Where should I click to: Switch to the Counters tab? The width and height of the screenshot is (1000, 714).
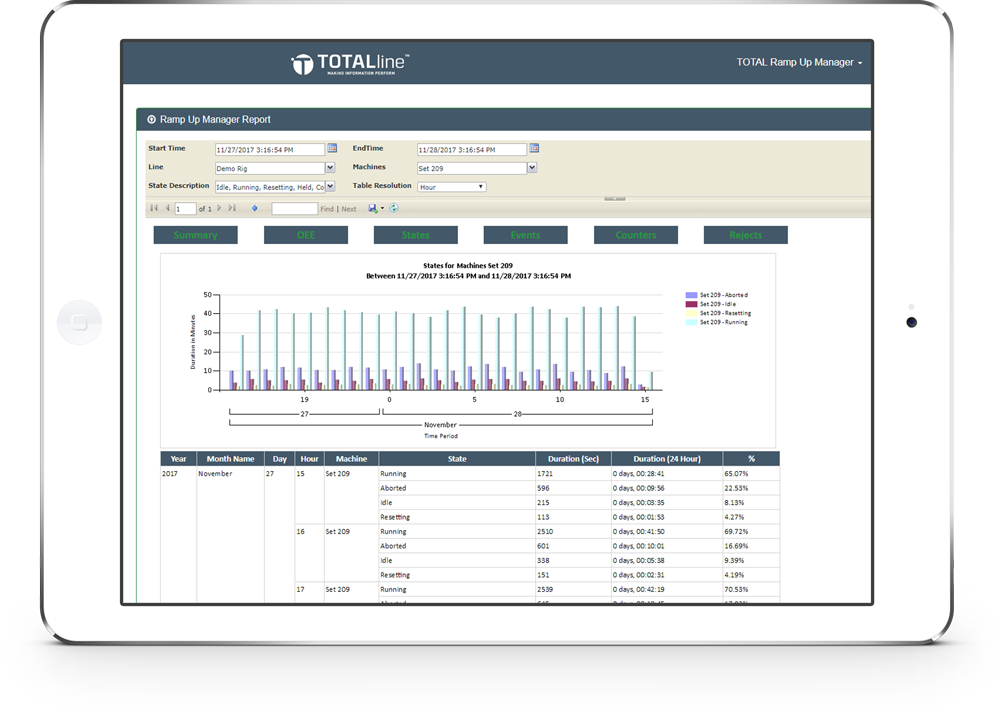636,235
